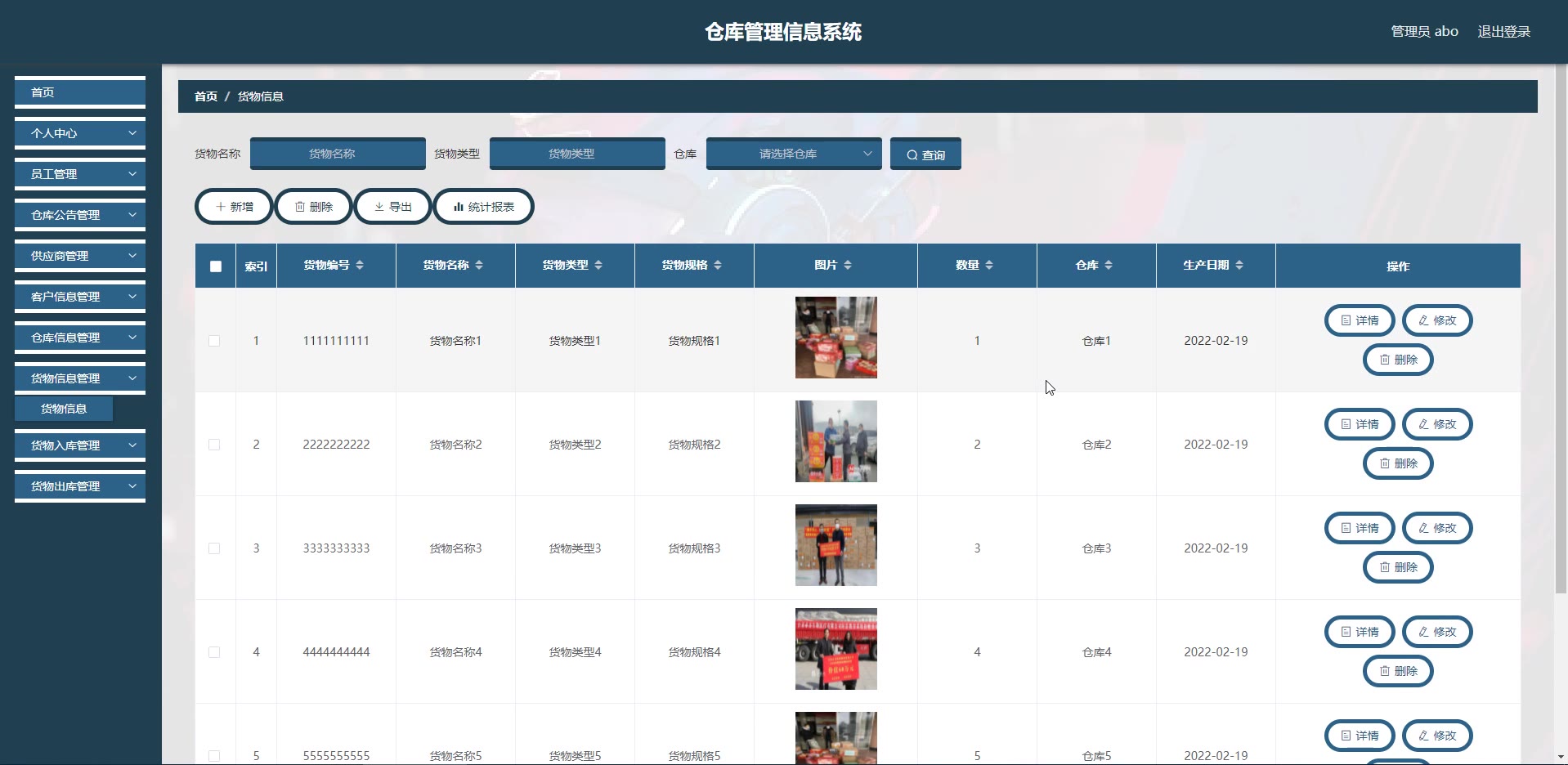Click the 导出 export button
The width and height of the screenshot is (1568, 765).
pyautogui.click(x=393, y=207)
